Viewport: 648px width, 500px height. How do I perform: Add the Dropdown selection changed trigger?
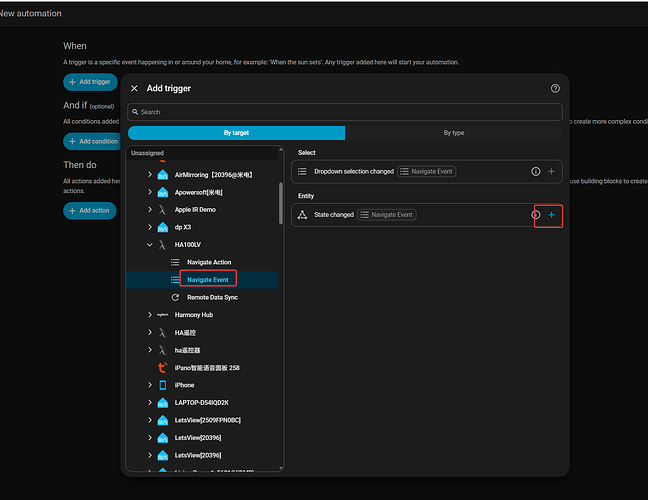pyautogui.click(x=551, y=171)
